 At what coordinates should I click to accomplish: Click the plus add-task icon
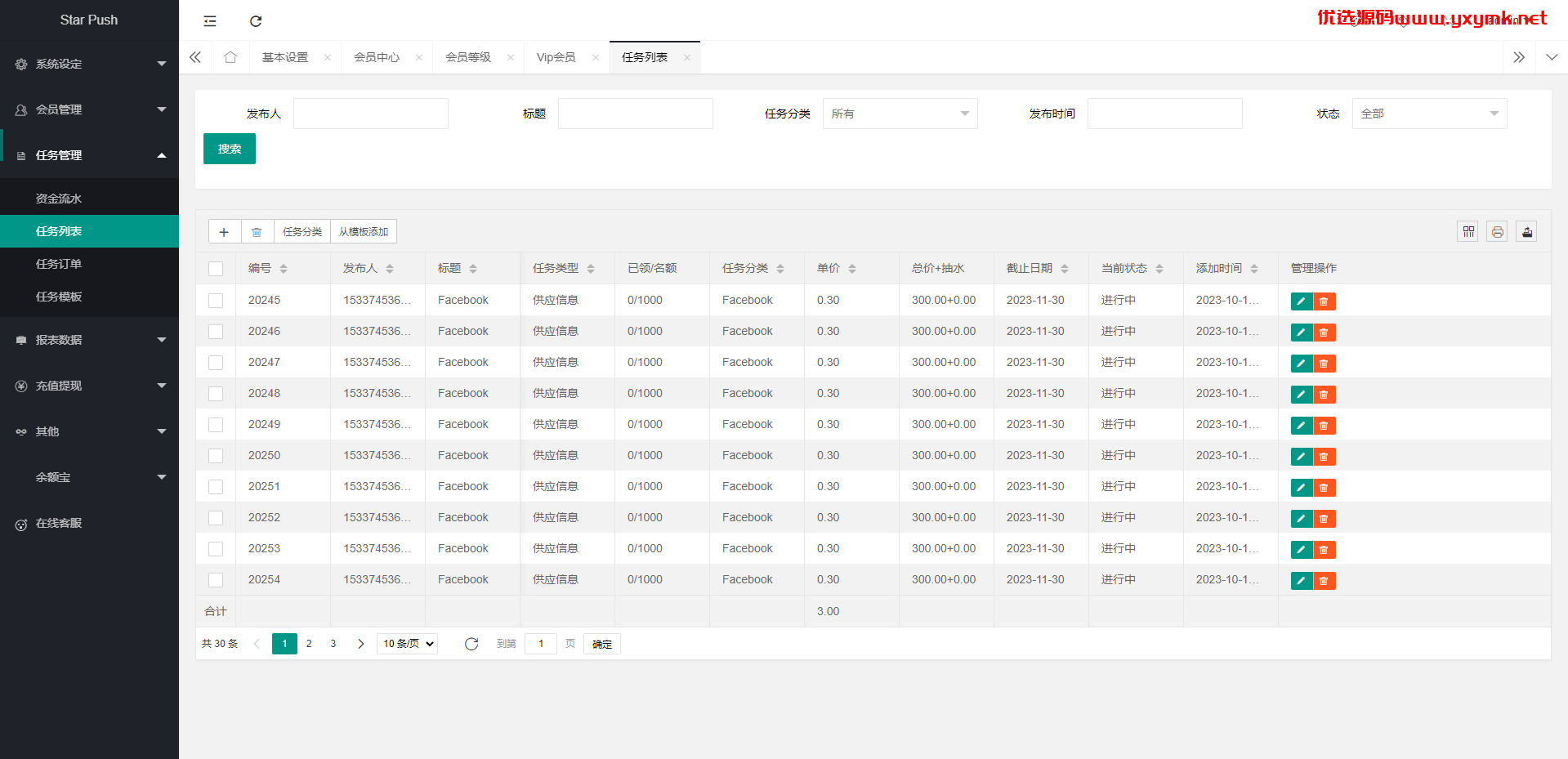[224, 232]
